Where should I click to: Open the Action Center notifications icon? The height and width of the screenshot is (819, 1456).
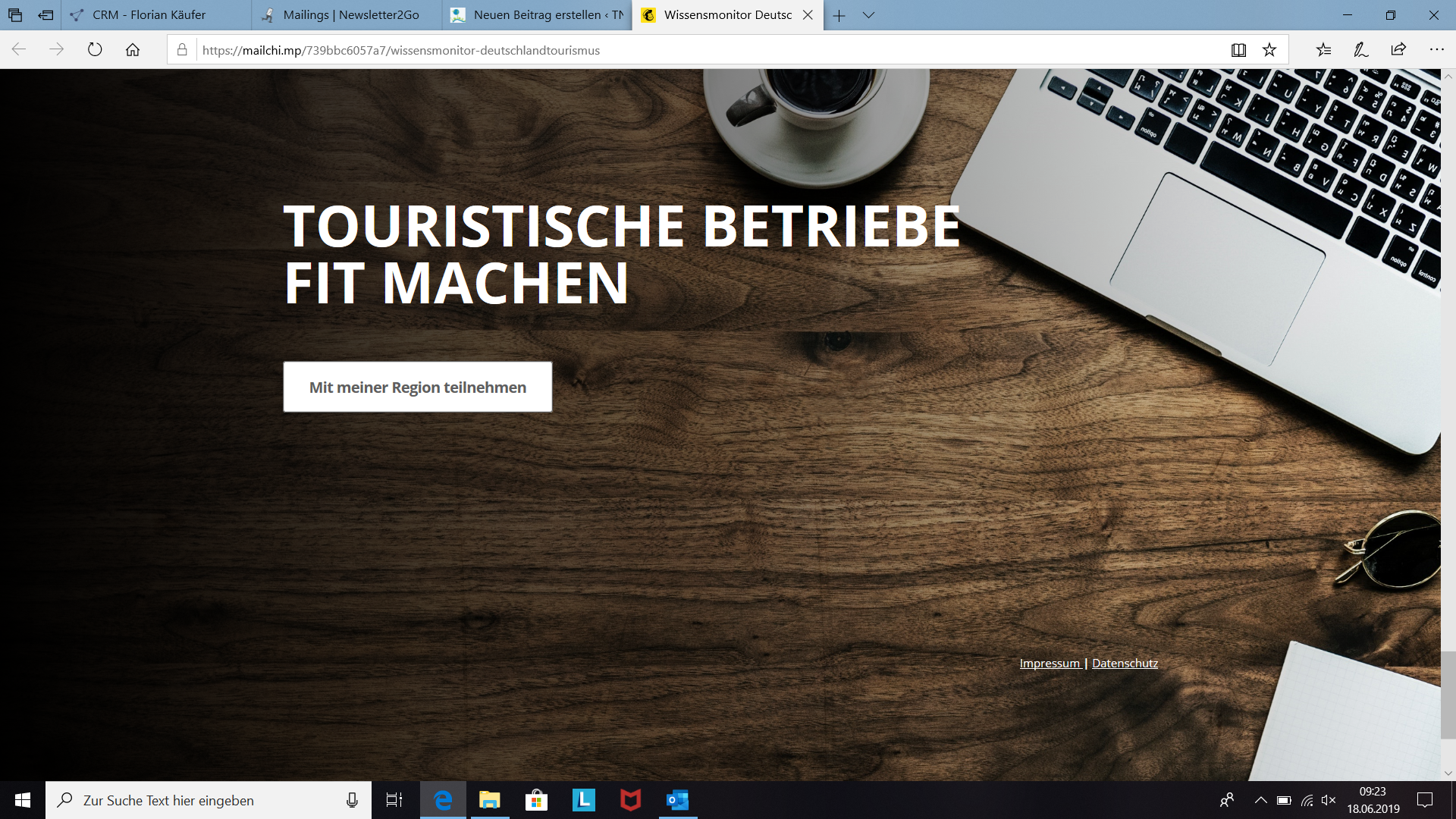point(1425,800)
